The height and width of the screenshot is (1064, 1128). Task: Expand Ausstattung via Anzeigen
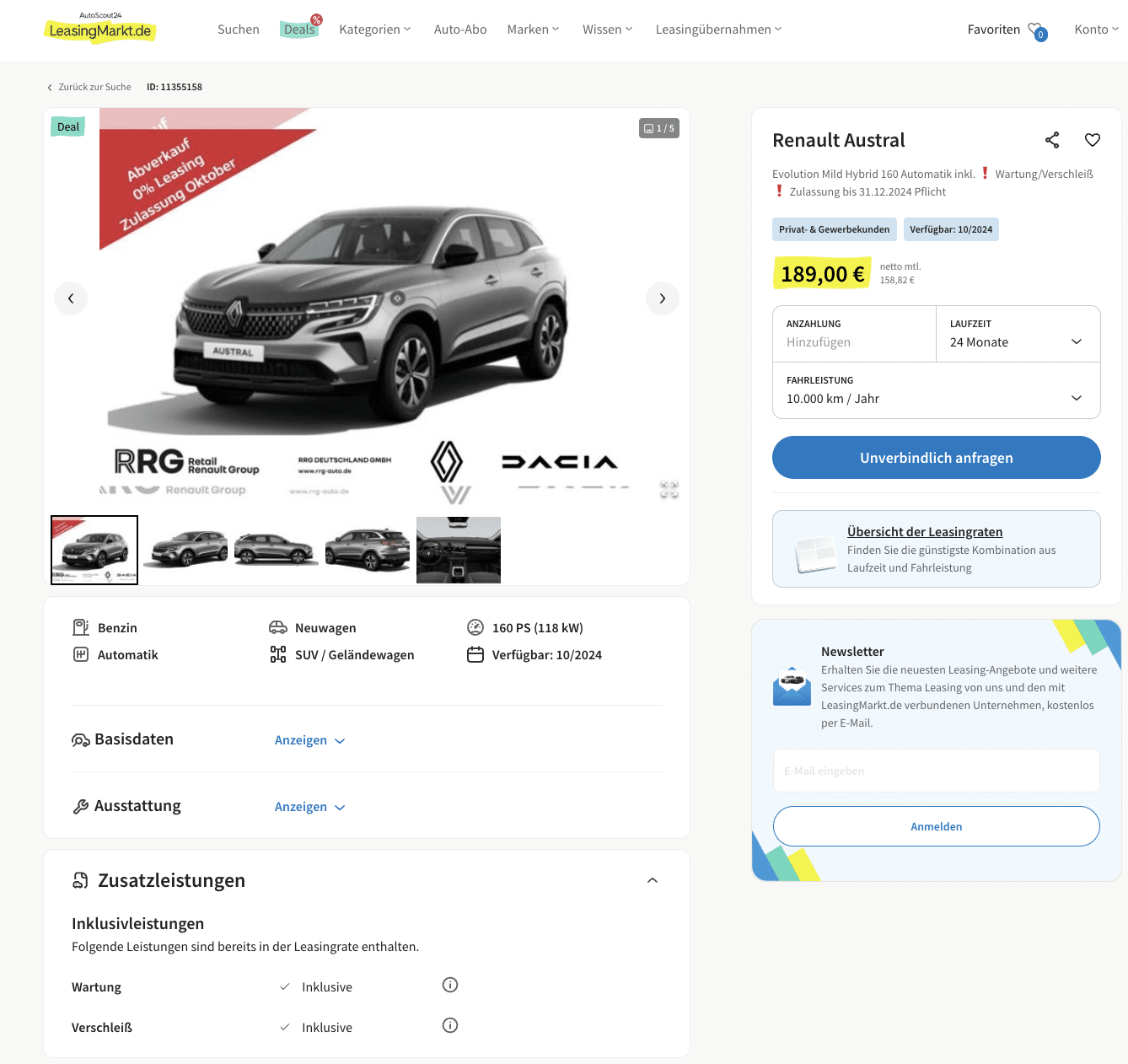(x=310, y=807)
